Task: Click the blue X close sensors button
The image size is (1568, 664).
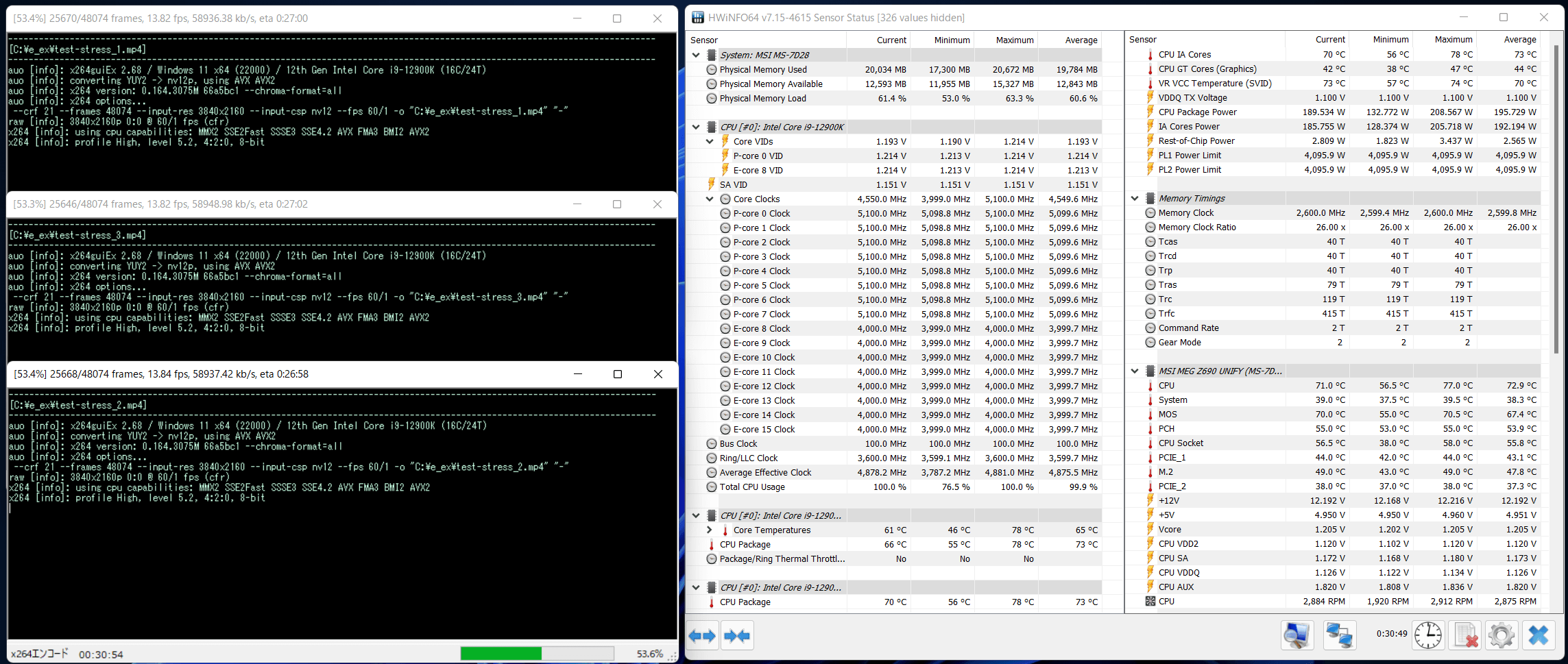Action: click(x=1539, y=635)
